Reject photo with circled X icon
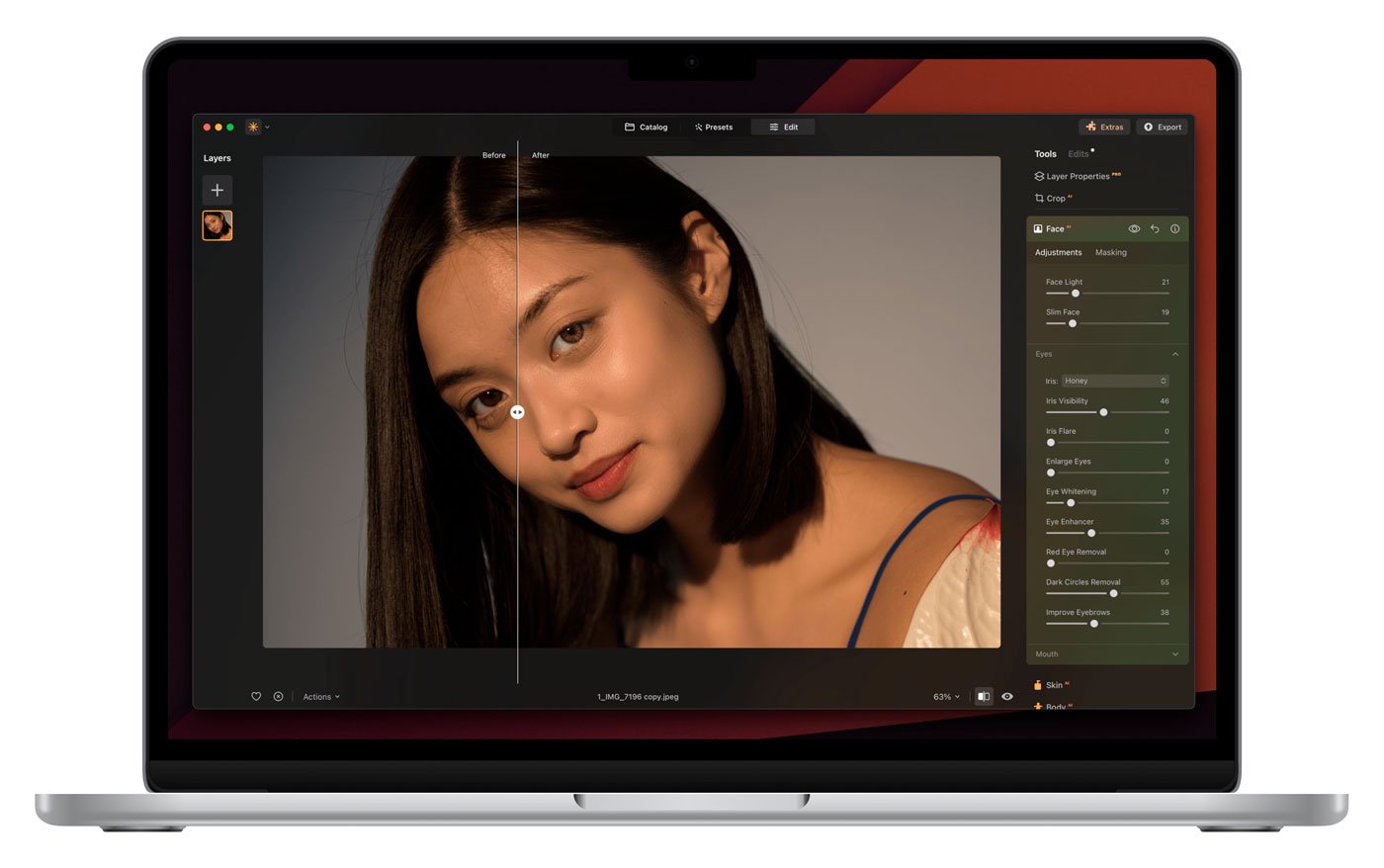The image size is (1384, 868). 278,697
